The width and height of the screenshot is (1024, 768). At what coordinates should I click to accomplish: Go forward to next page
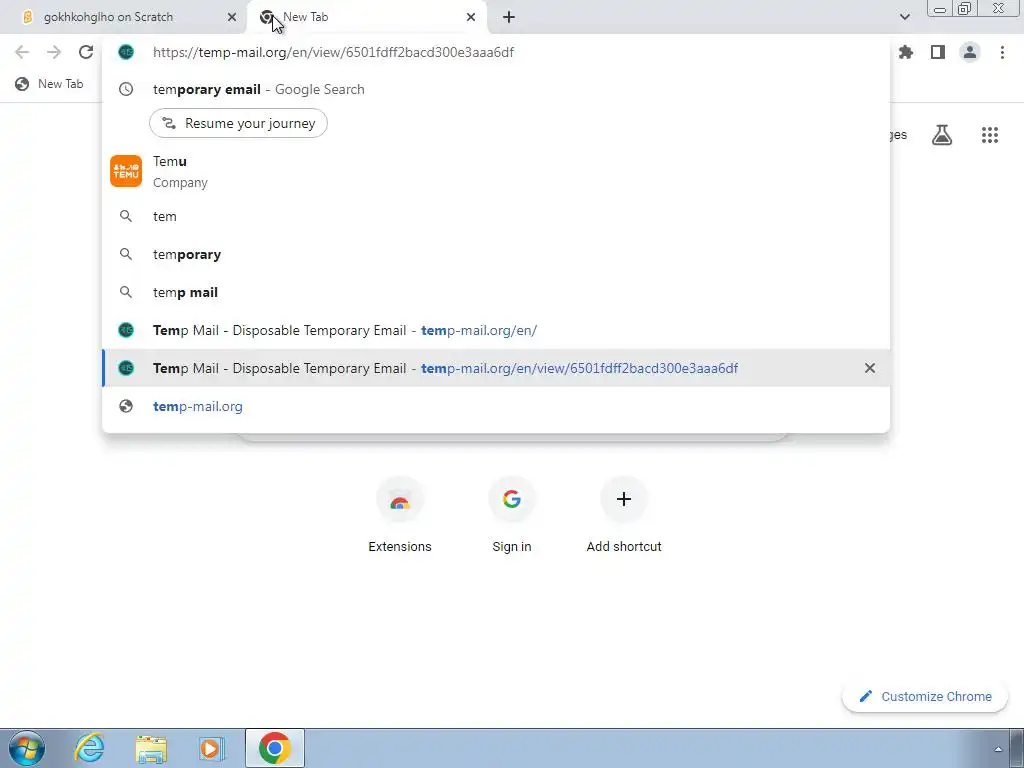(54, 52)
